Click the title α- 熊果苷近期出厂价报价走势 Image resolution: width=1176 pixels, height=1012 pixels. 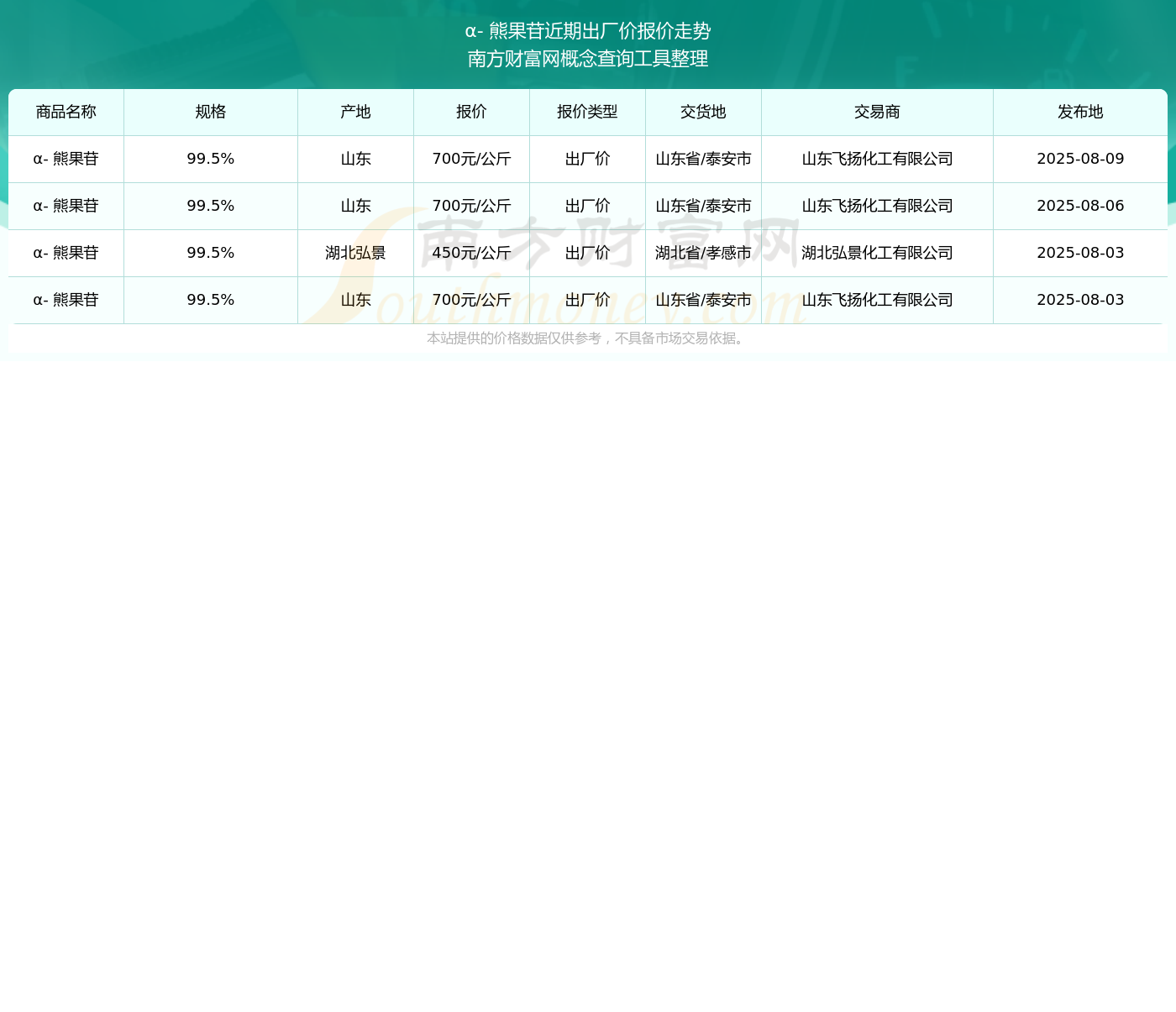(x=588, y=31)
